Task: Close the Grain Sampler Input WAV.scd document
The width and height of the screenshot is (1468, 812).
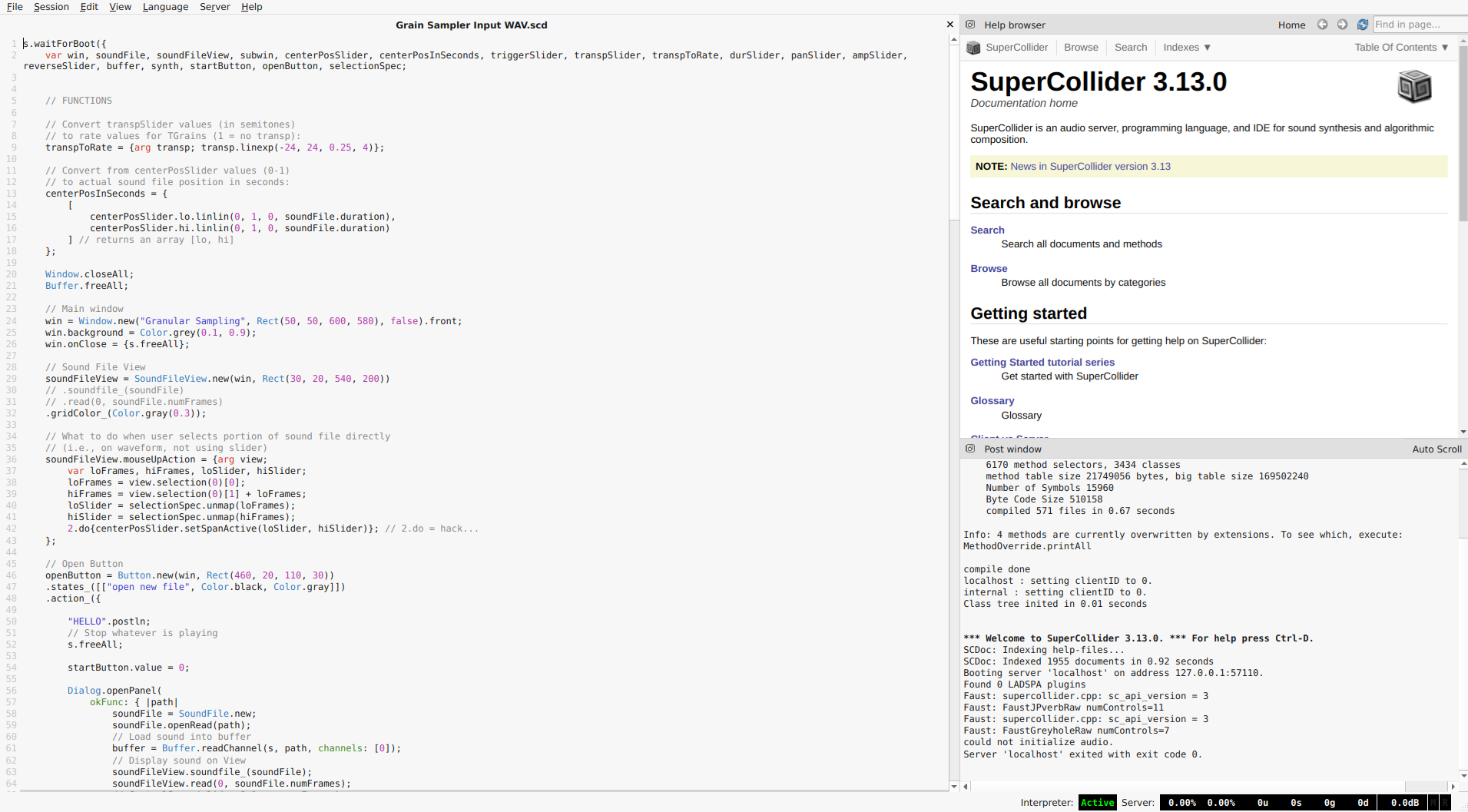Action: coord(950,25)
